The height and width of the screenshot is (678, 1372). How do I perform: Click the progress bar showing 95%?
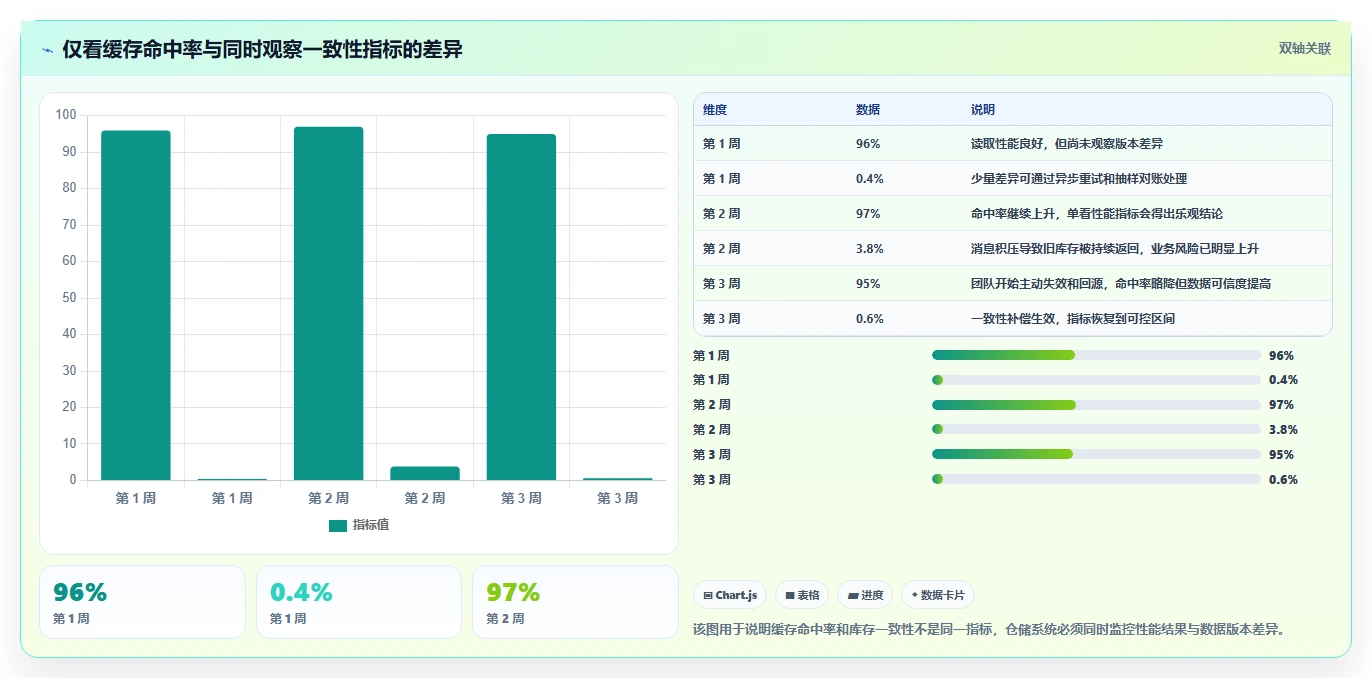pos(1096,454)
